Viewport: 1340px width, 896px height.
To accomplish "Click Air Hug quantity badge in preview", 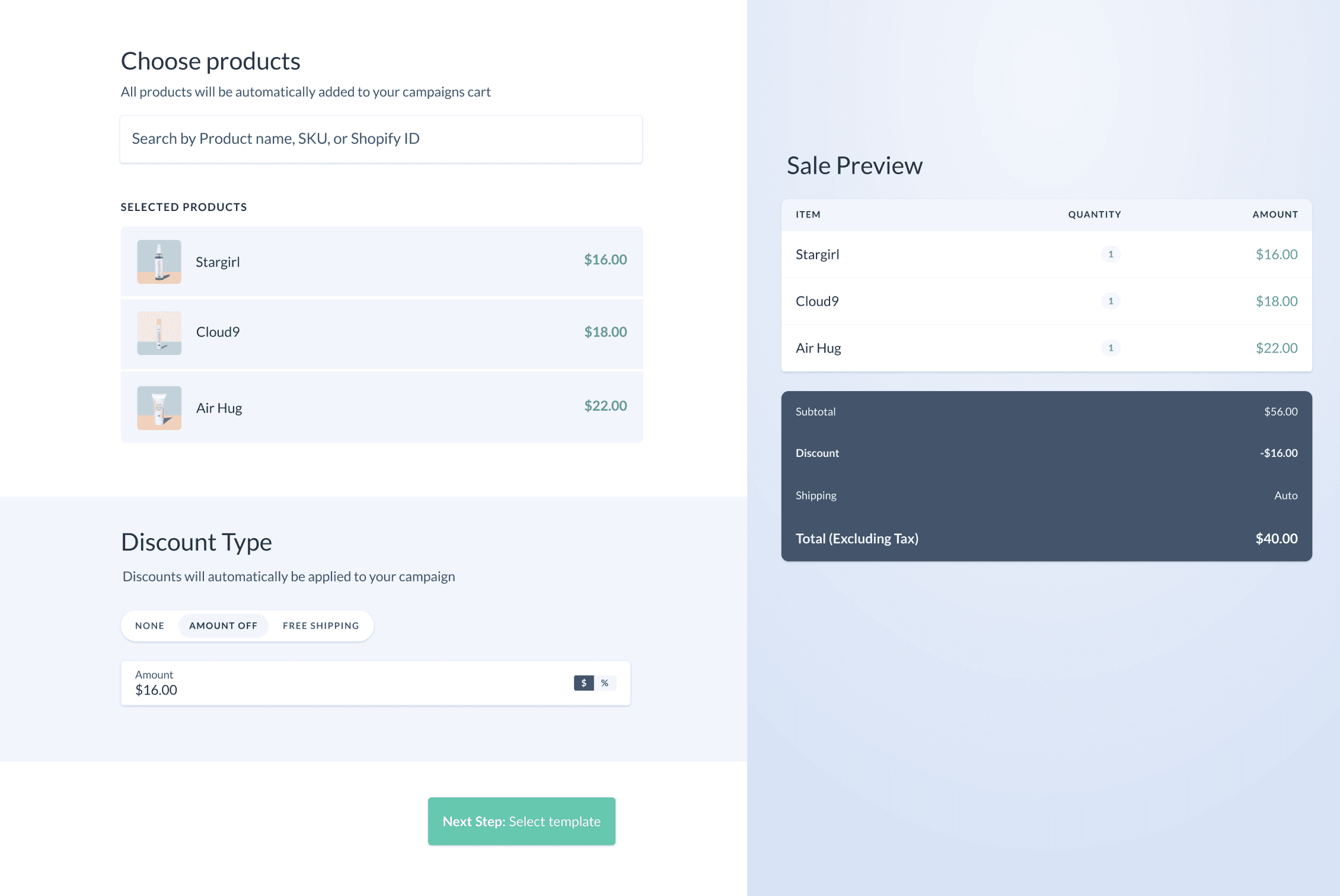I will click(x=1111, y=348).
